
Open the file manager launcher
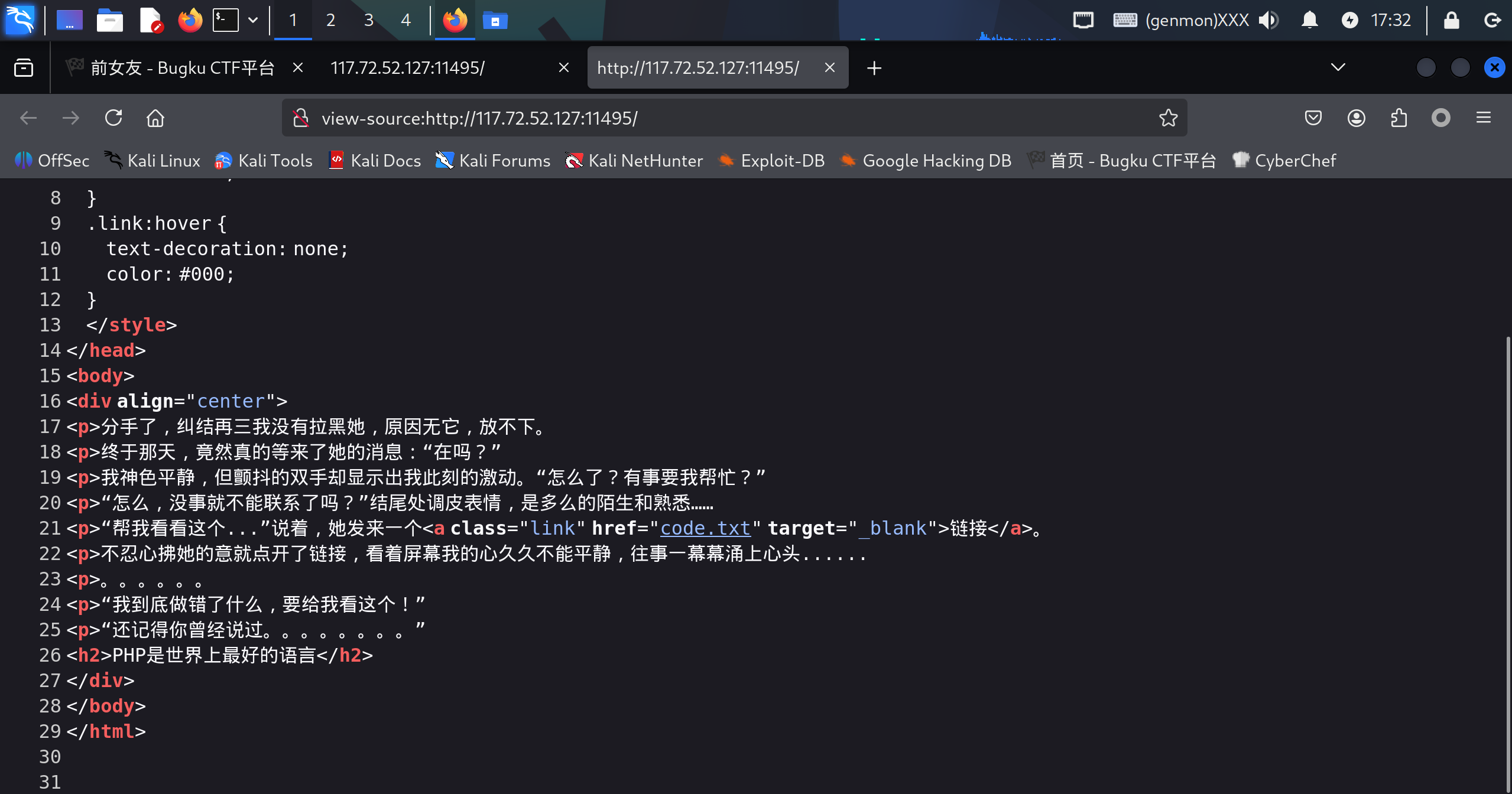pos(109,20)
